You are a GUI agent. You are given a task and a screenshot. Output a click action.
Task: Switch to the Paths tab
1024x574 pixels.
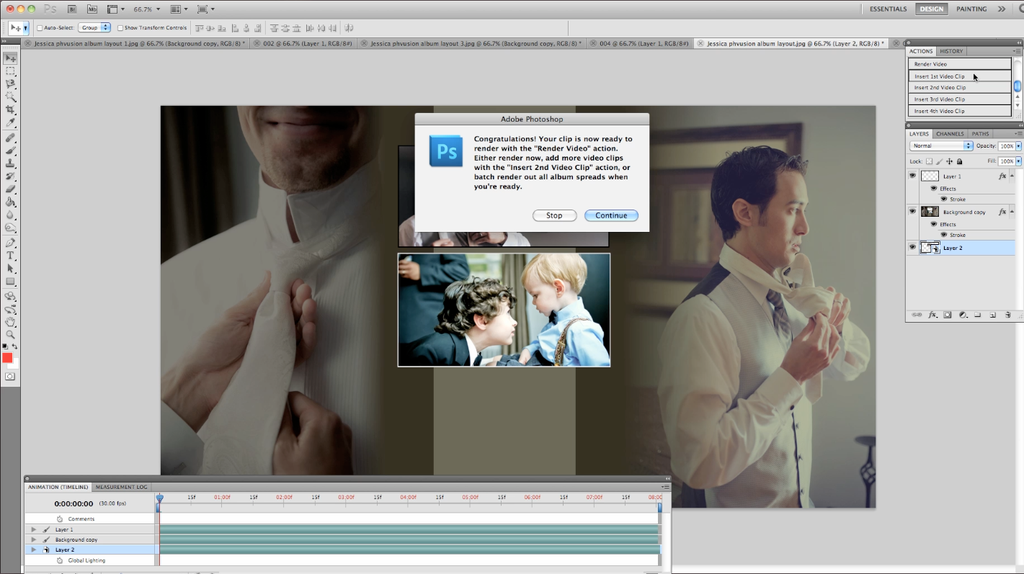(x=980, y=133)
